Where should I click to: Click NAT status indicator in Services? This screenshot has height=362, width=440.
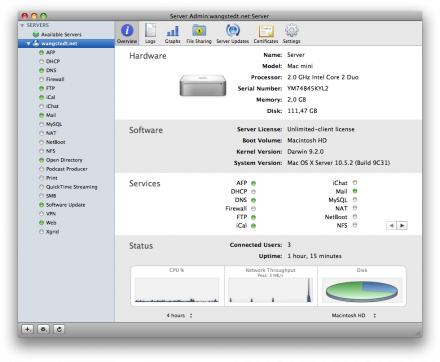[355, 208]
